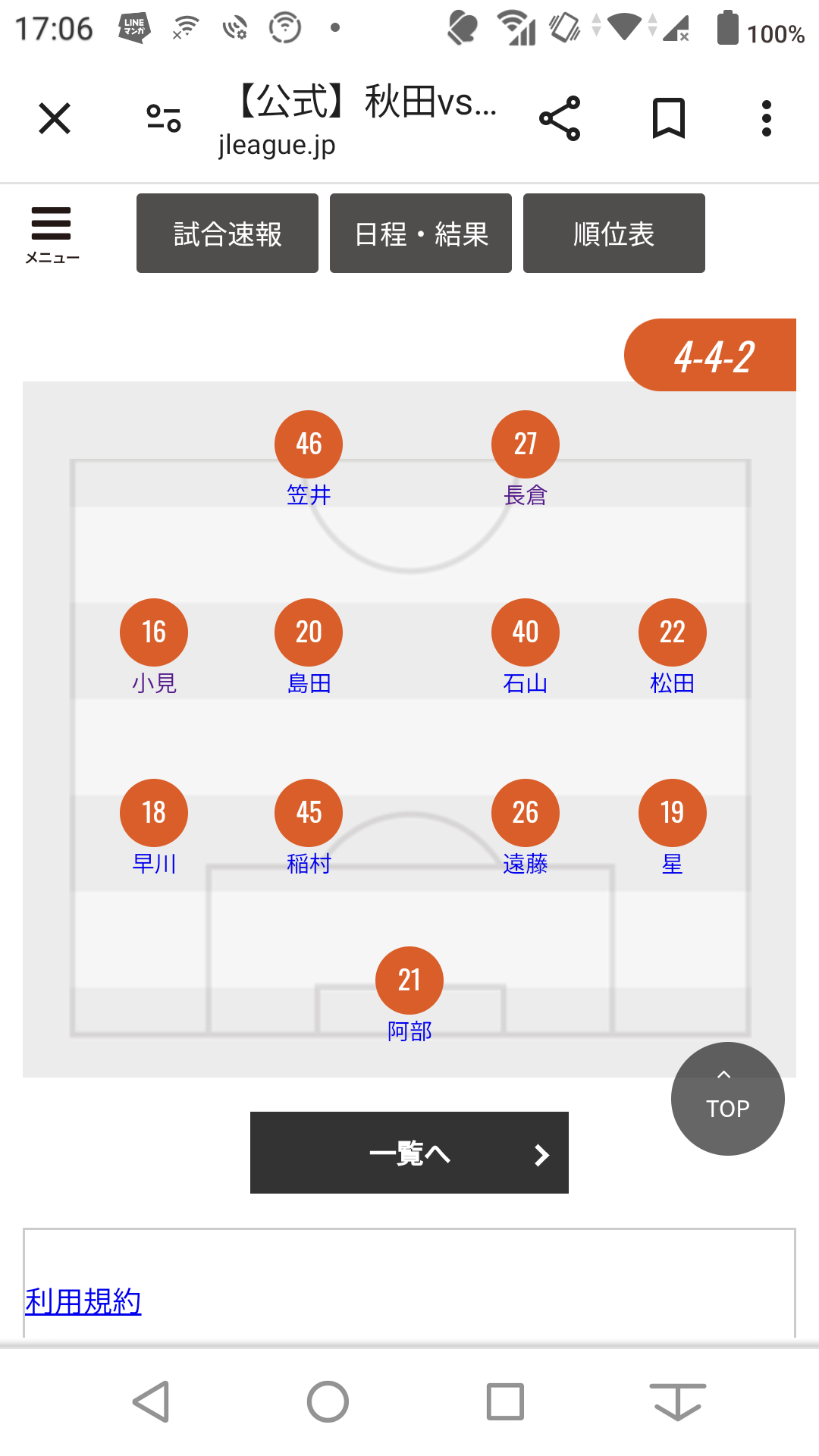Tap the jleague.jp address text
819x1456 pixels.
pyautogui.click(x=277, y=144)
